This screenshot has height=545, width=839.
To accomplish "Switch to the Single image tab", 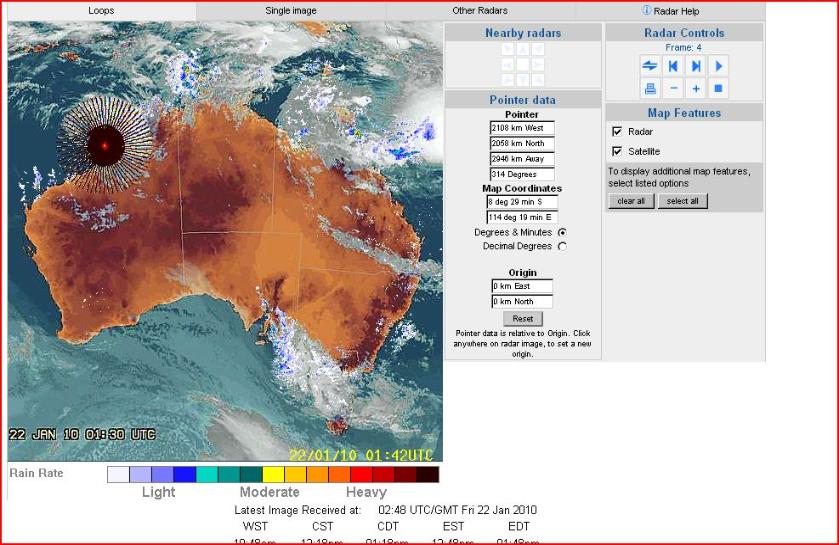I will [x=291, y=11].
